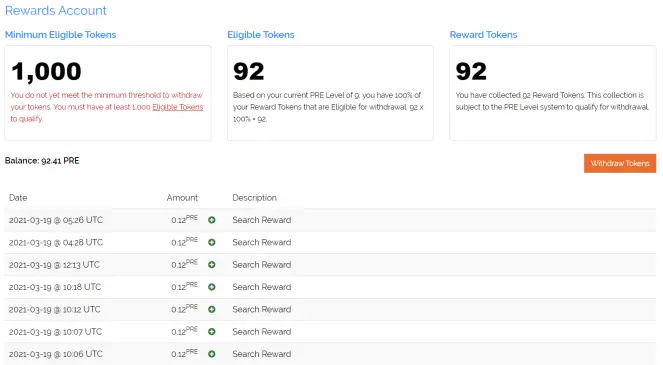Click the Rewards Account heading
This screenshot has height=365, width=663.
tap(56, 11)
